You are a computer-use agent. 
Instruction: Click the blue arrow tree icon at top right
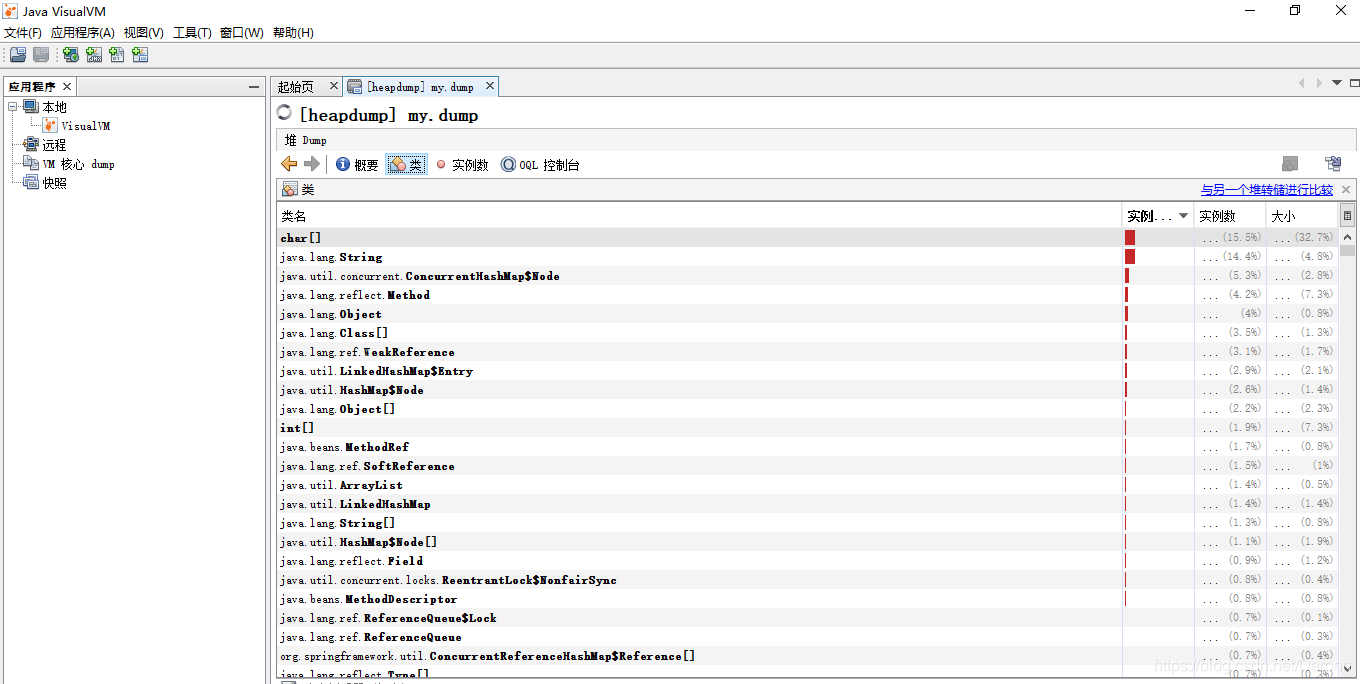point(1333,164)
